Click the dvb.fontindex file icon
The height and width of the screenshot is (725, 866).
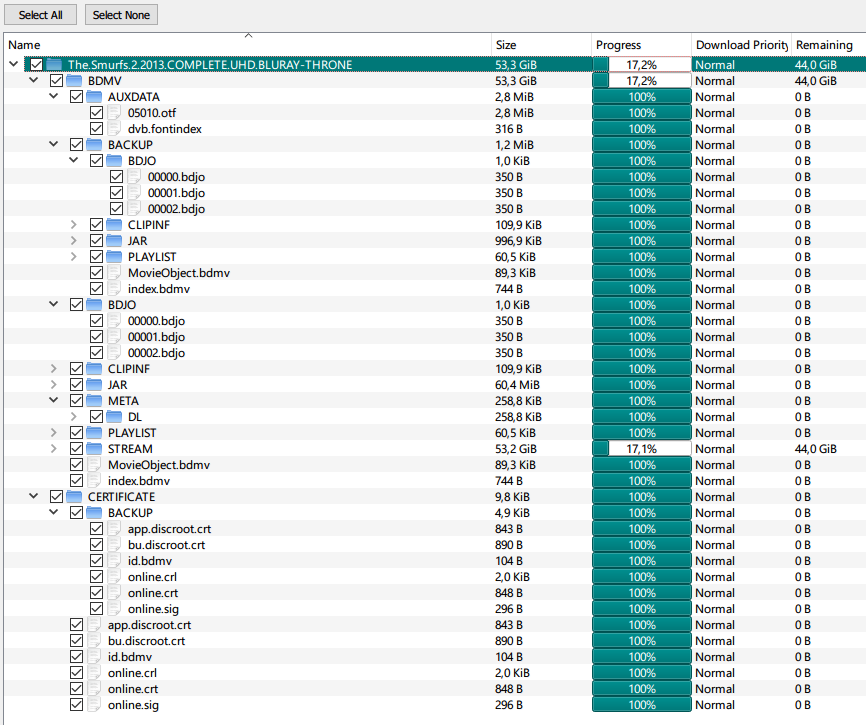(x=114, y=129)
